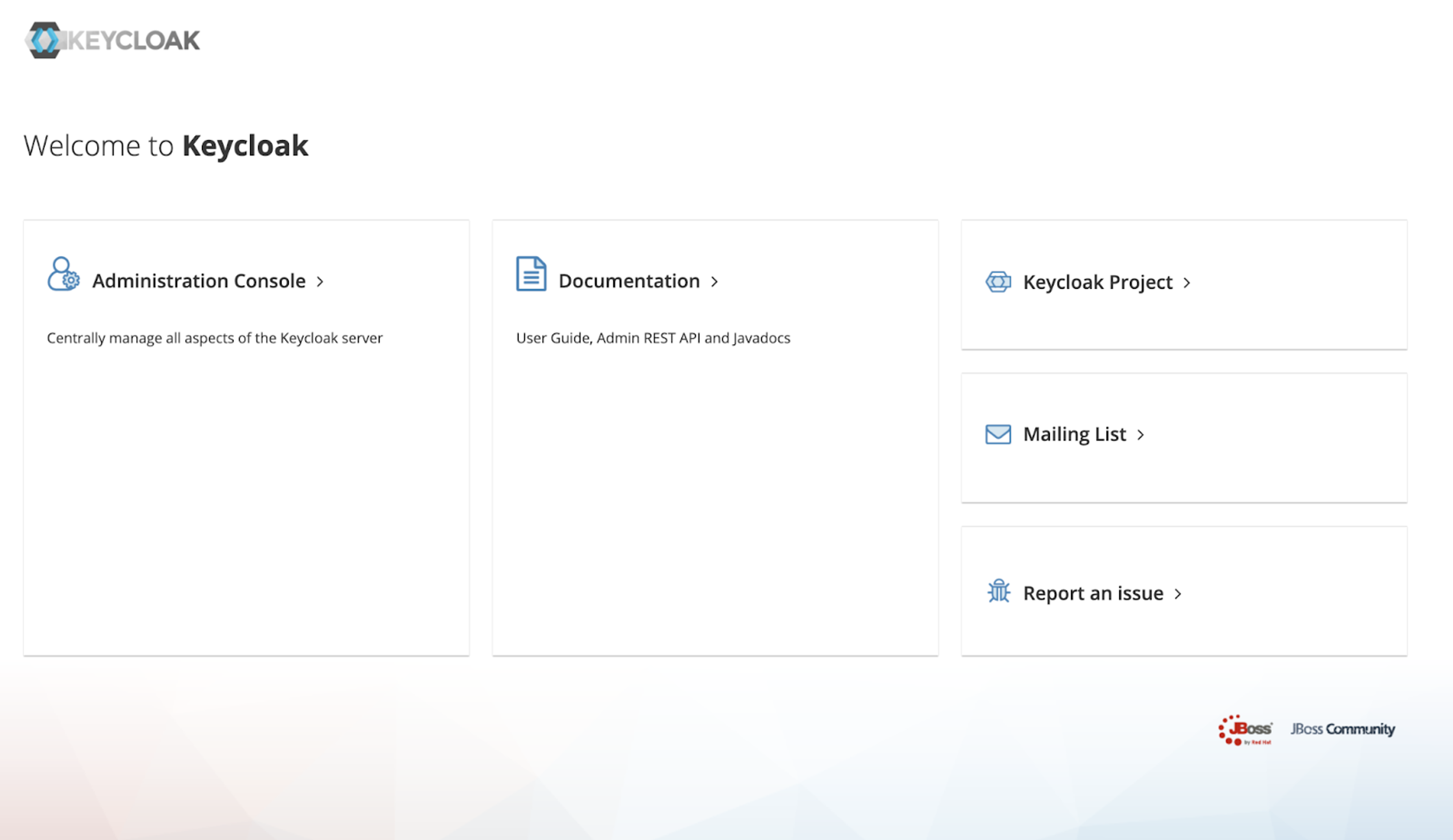Click the KEYCLOAK wordmark text in header

coord(134,41)
